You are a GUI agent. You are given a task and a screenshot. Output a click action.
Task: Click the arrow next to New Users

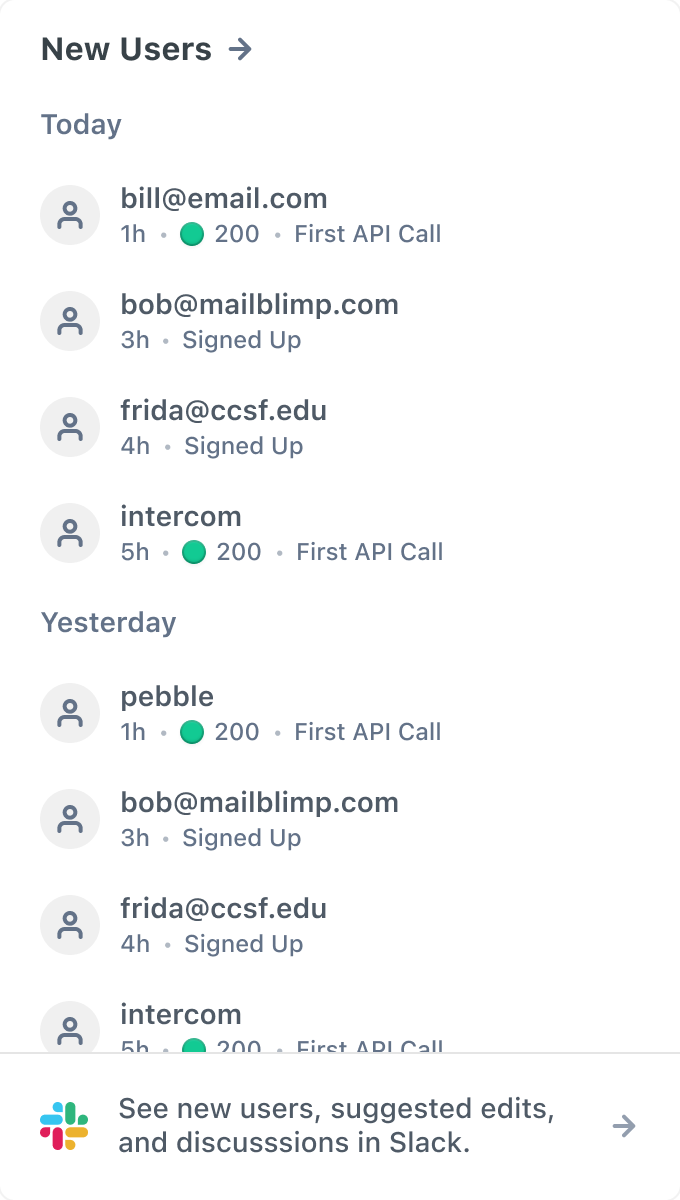pos(240,49)
